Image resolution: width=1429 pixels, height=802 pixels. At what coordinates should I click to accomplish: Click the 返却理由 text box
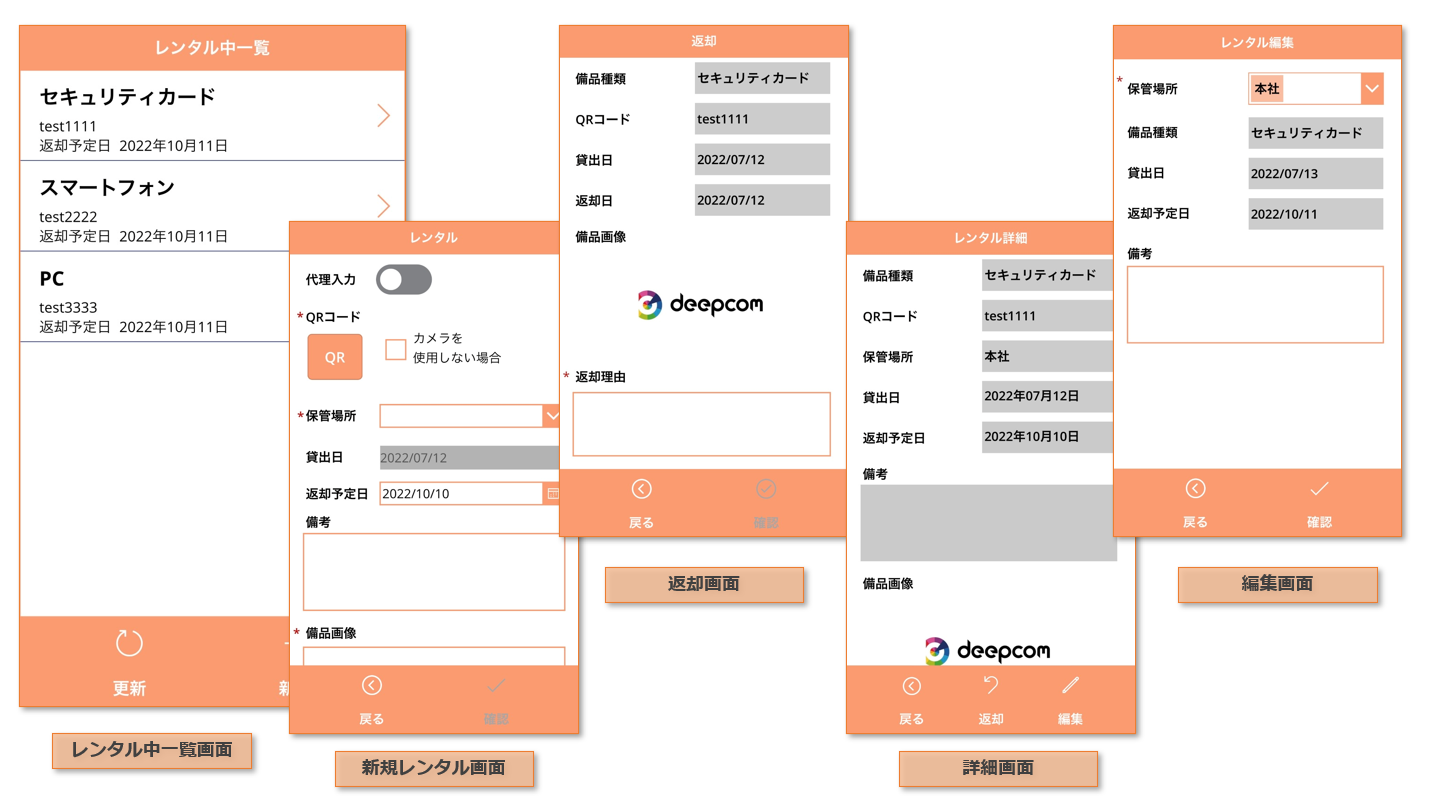(x=701, y=424)
